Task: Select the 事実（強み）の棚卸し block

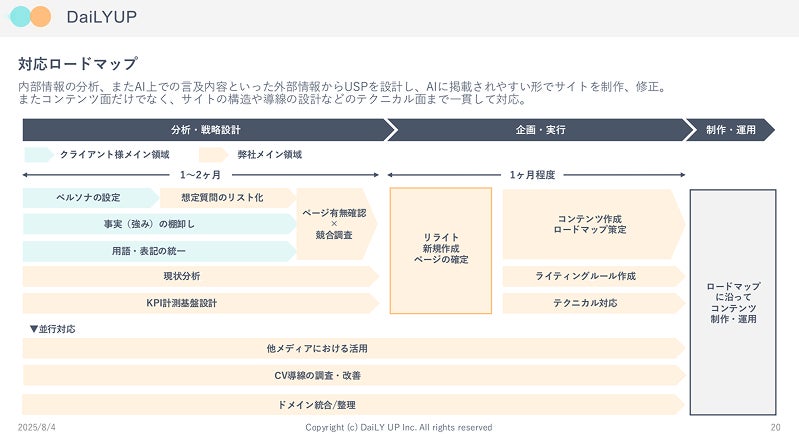Action: click(x=159, y=224)
